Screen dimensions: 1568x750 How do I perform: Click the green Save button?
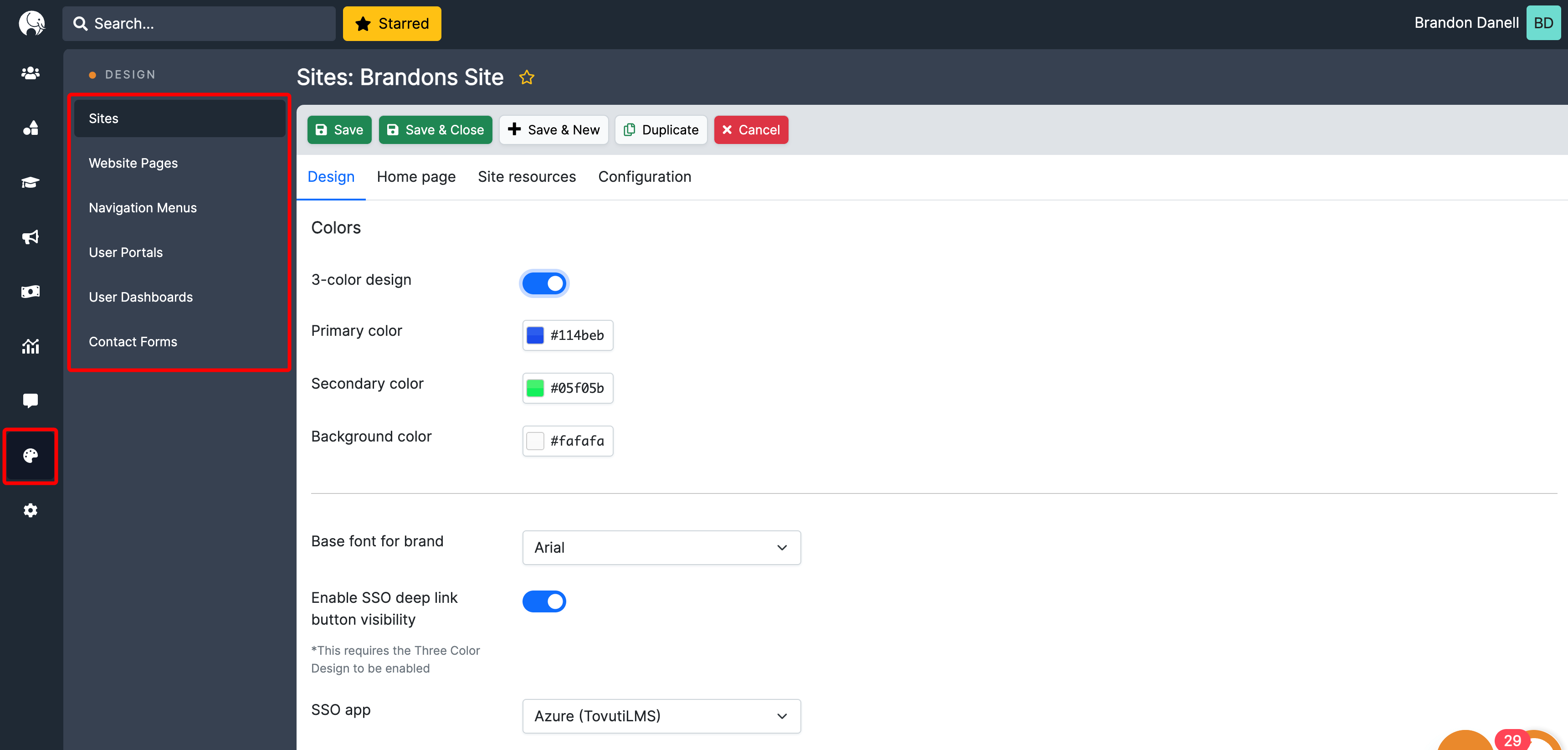339,130
